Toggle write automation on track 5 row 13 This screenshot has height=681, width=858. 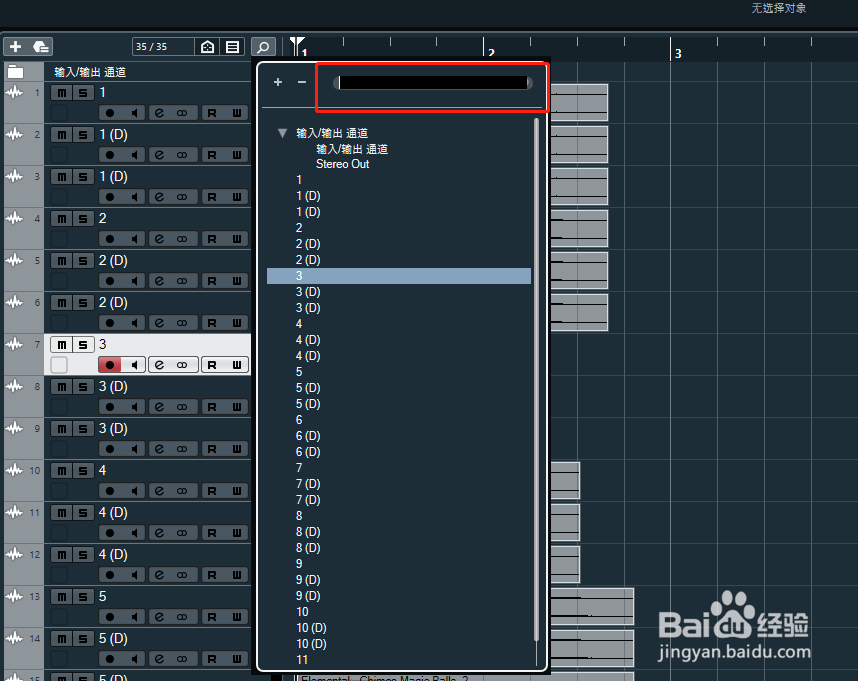[237, 617]
